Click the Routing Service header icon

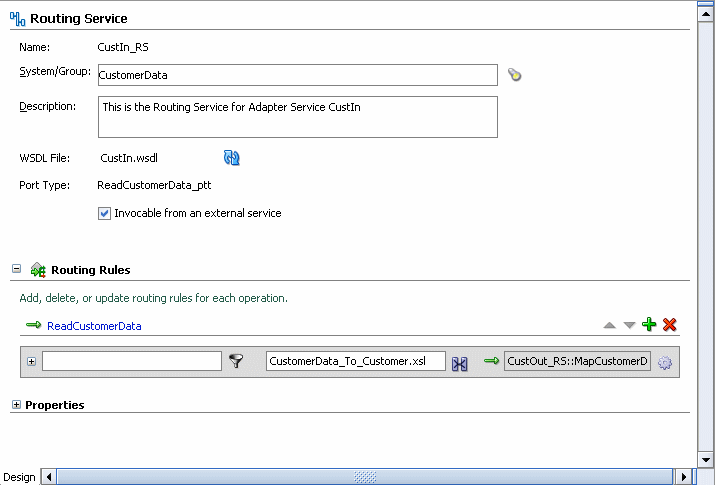(x=17, y=19)
